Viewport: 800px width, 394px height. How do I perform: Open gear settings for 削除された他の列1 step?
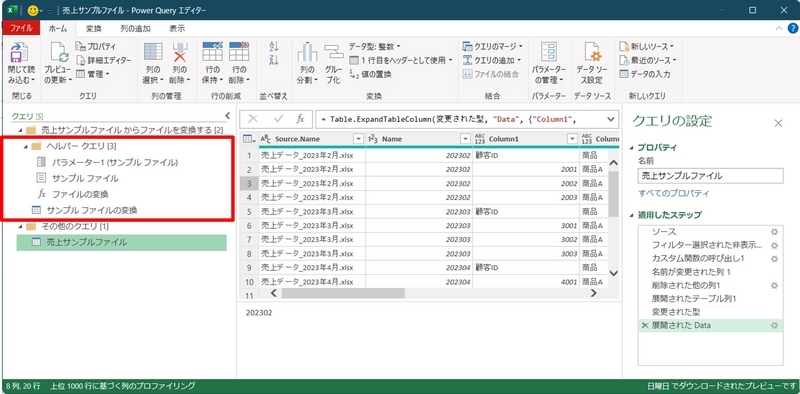(x=774, y=285)
